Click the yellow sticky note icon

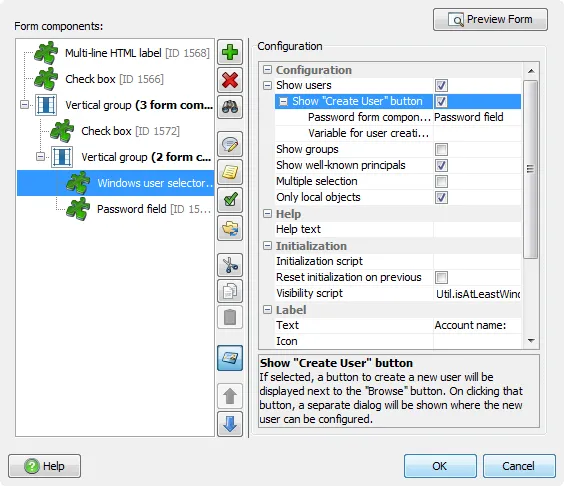click(x=230, y=172)
